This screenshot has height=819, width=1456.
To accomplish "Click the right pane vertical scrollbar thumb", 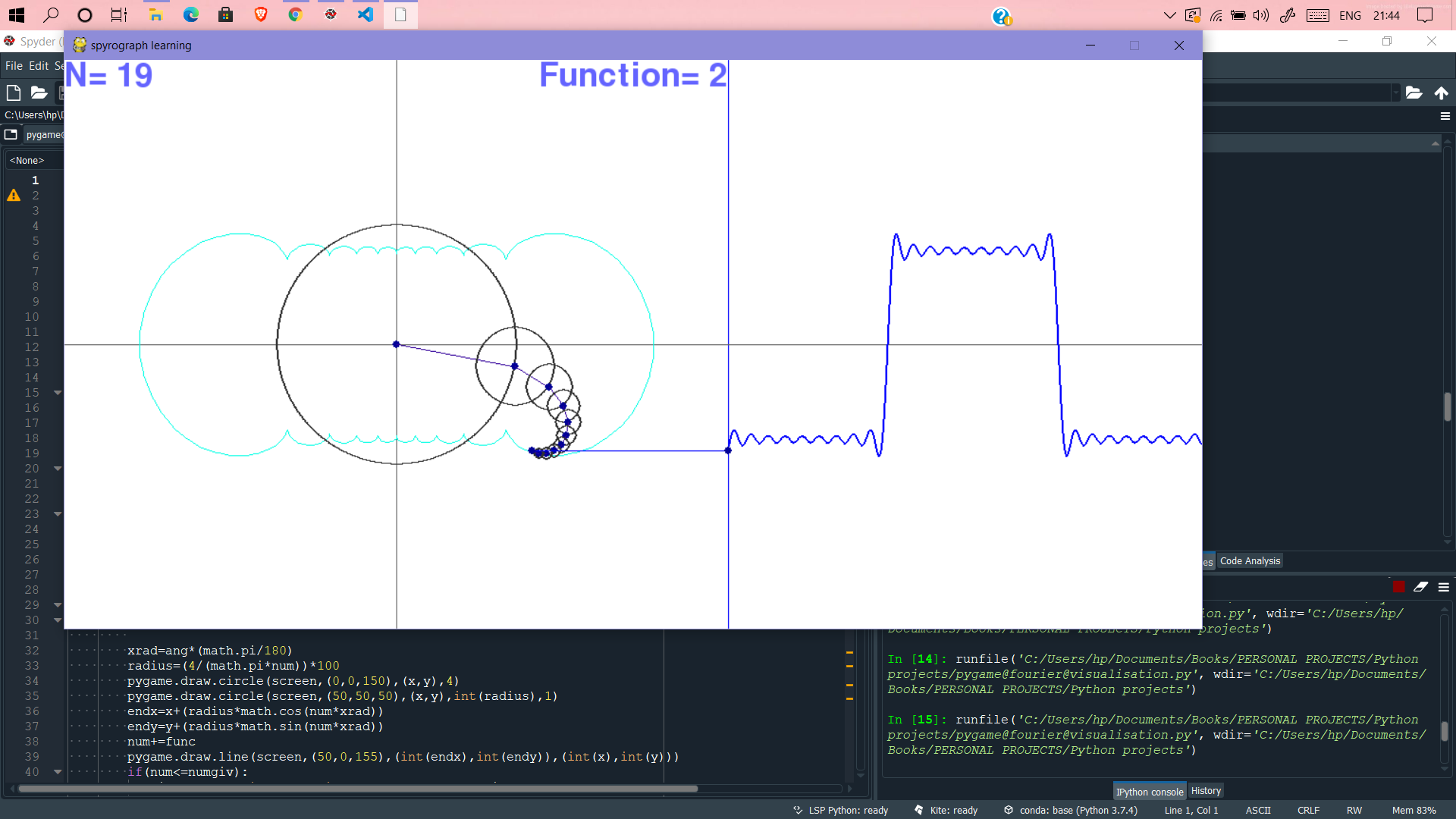I will click(x=1448, y=406).
